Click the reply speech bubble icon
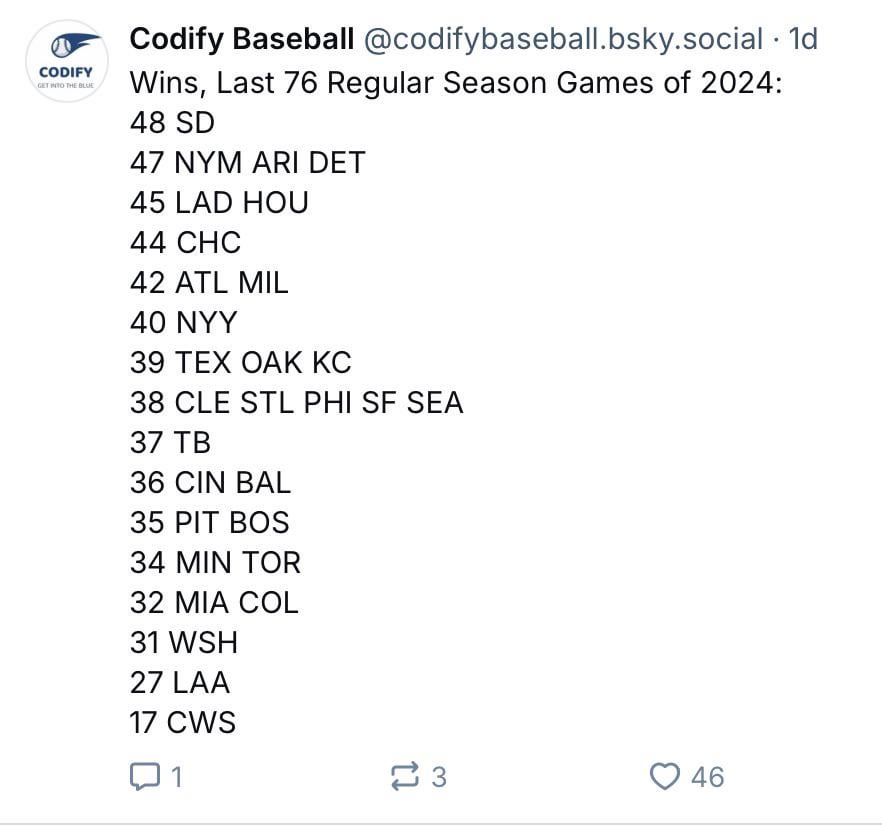Screen dimensions: 882x826 click(x=145, y=776)
